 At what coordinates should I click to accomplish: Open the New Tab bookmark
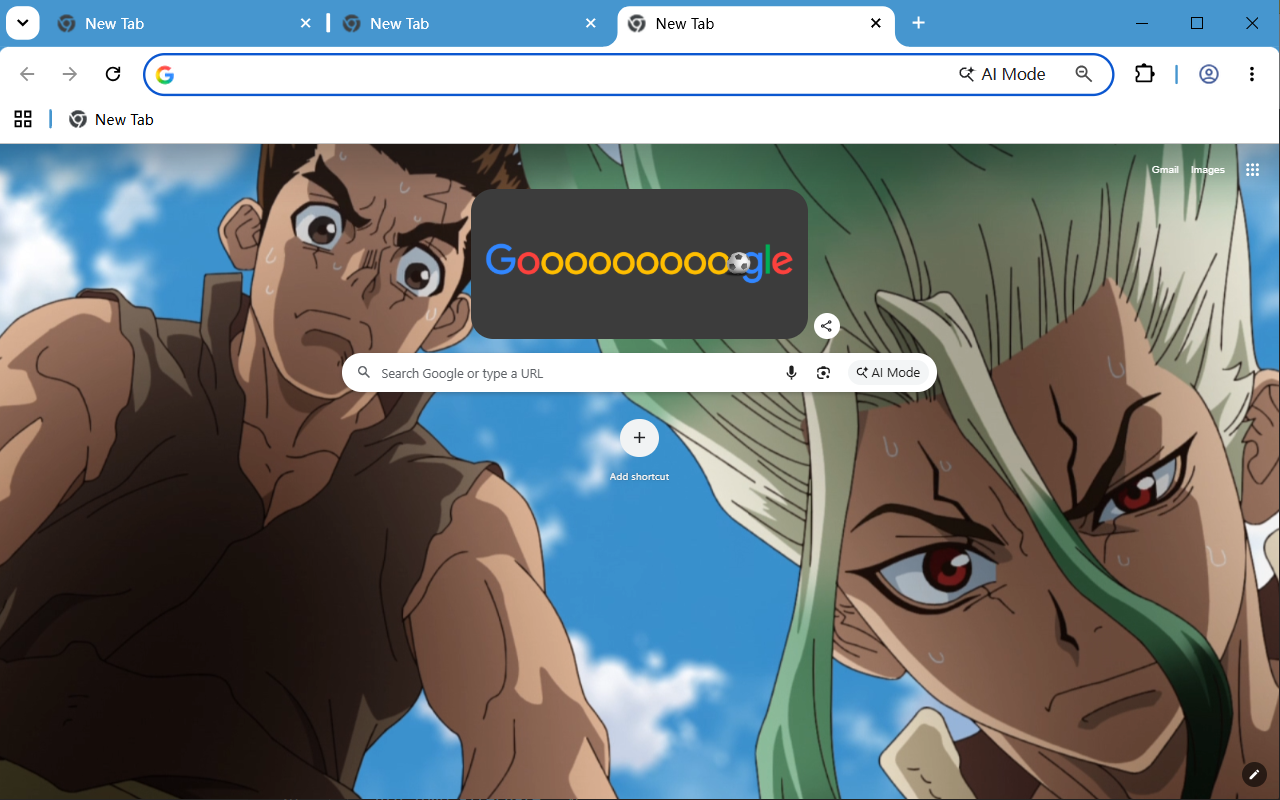click(x=111, y=119)
